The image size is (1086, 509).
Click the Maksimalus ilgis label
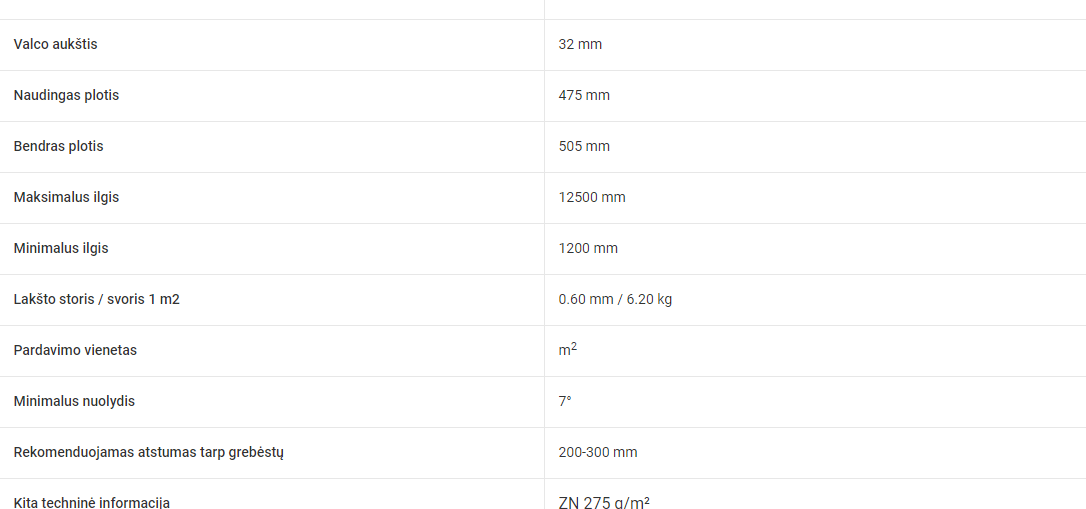(x=66, y=197)
